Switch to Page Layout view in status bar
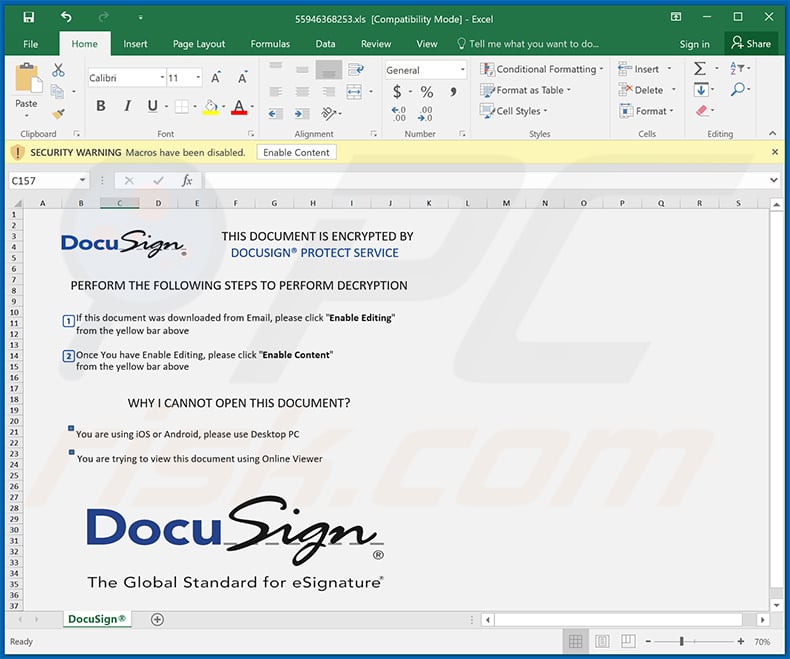The height and width of the screenshot is (659, 790). pos(602,641)
